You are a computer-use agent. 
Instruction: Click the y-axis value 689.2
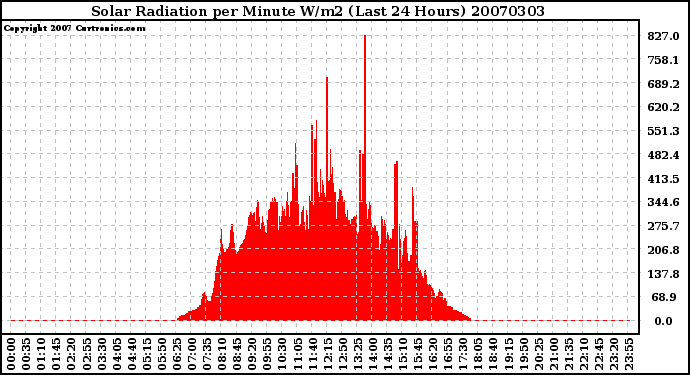point(663,84)
